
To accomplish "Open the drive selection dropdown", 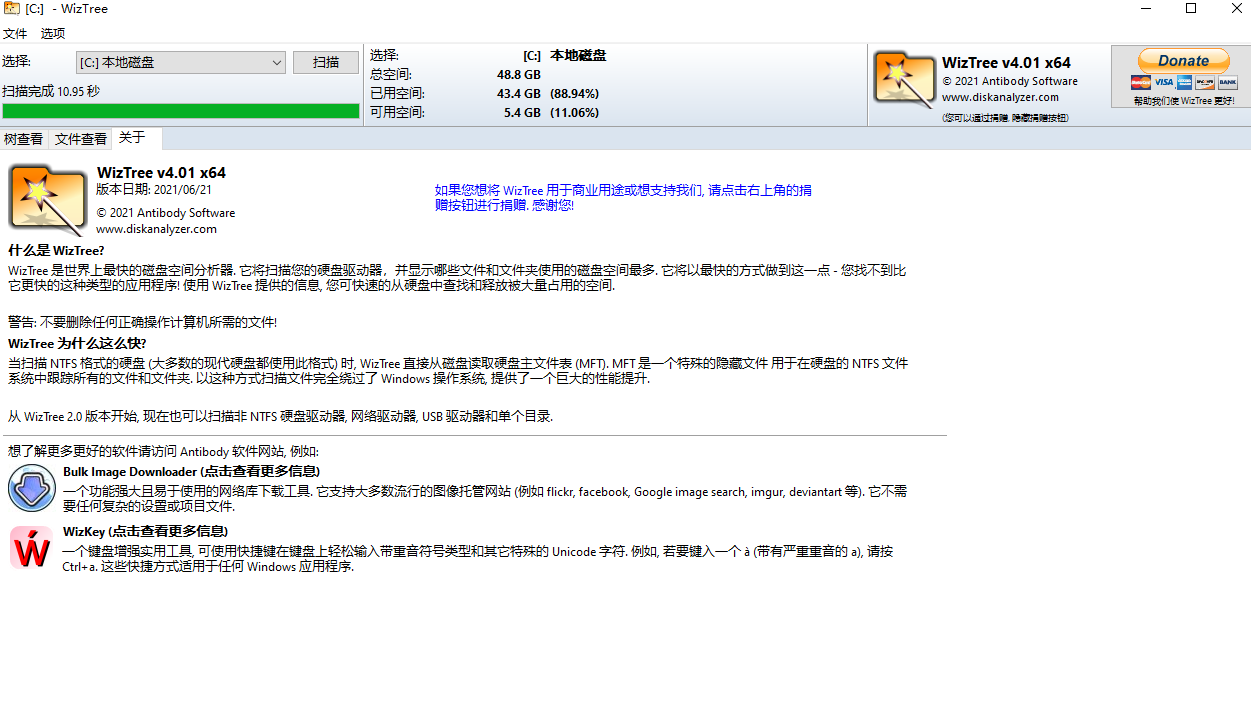I will (x=181, y=63).
